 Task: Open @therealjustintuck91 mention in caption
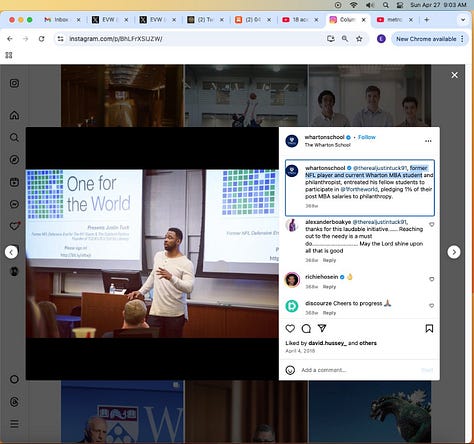point(380,168)
